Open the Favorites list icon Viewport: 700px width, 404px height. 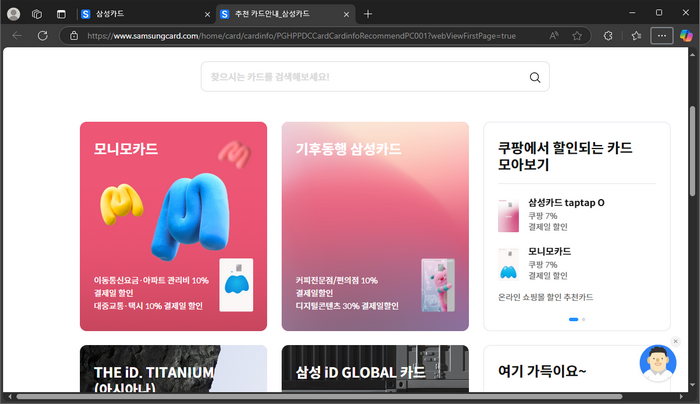(x=636, y=36)
